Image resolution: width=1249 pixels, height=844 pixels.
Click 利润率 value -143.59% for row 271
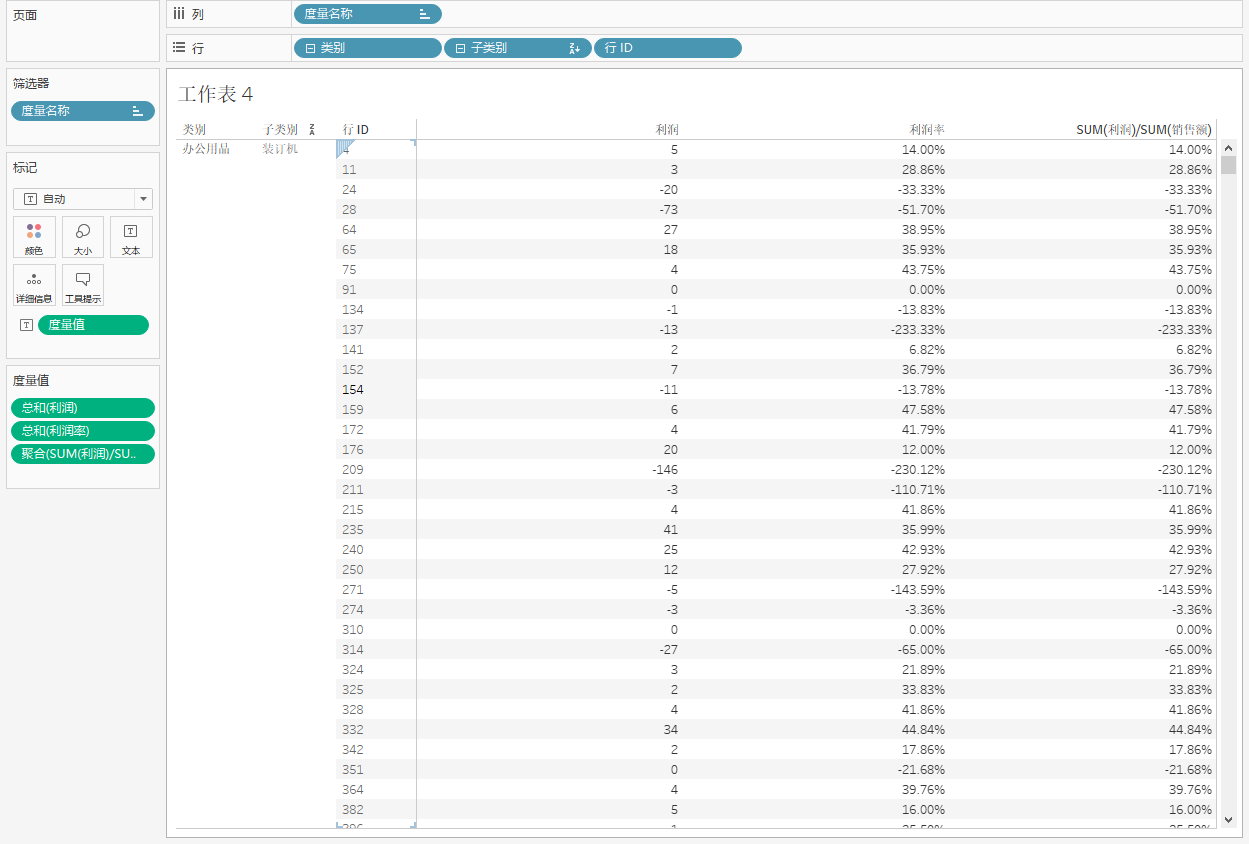click(918, 590)
